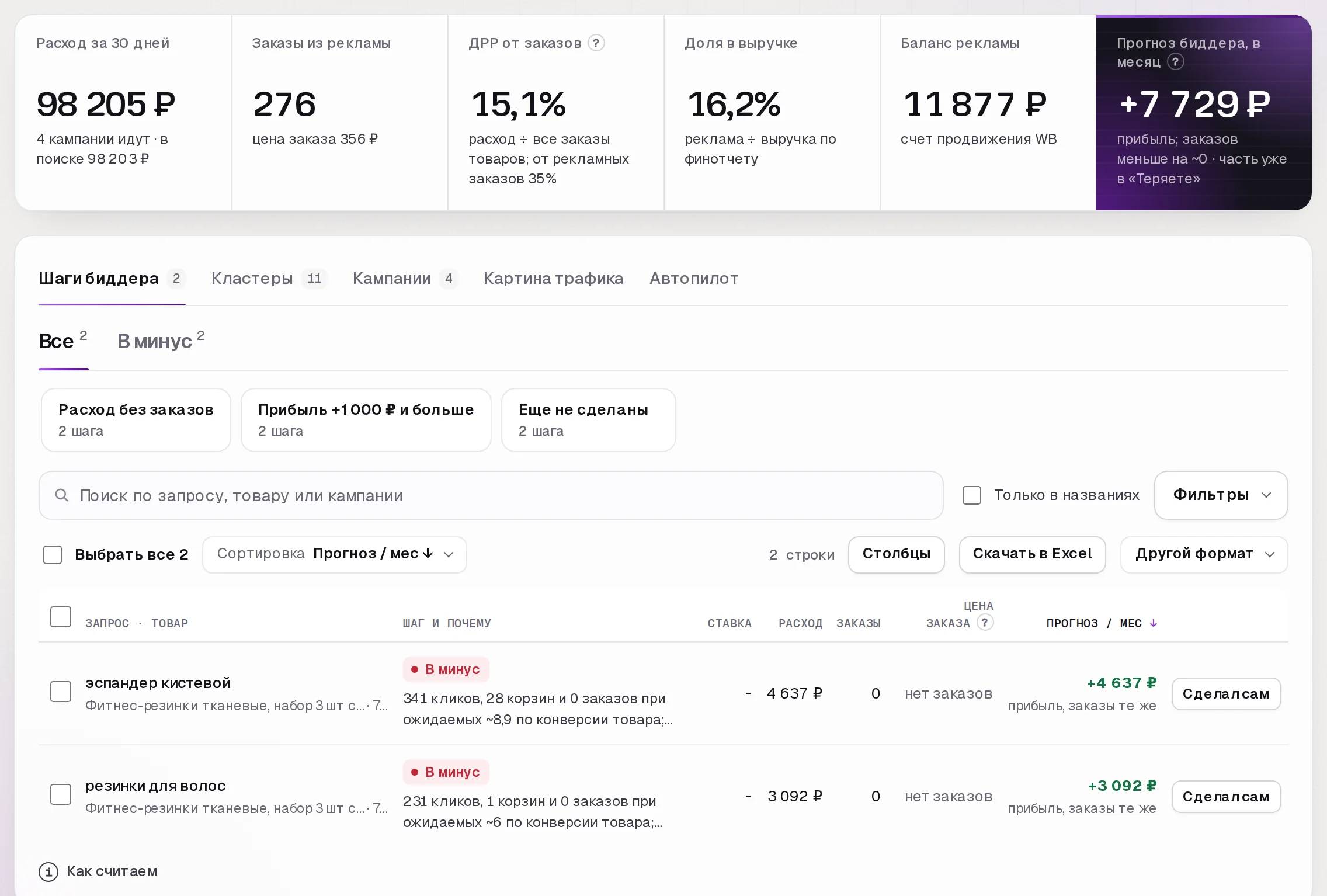Click the эспандер кистевой query text

(158, 683)
